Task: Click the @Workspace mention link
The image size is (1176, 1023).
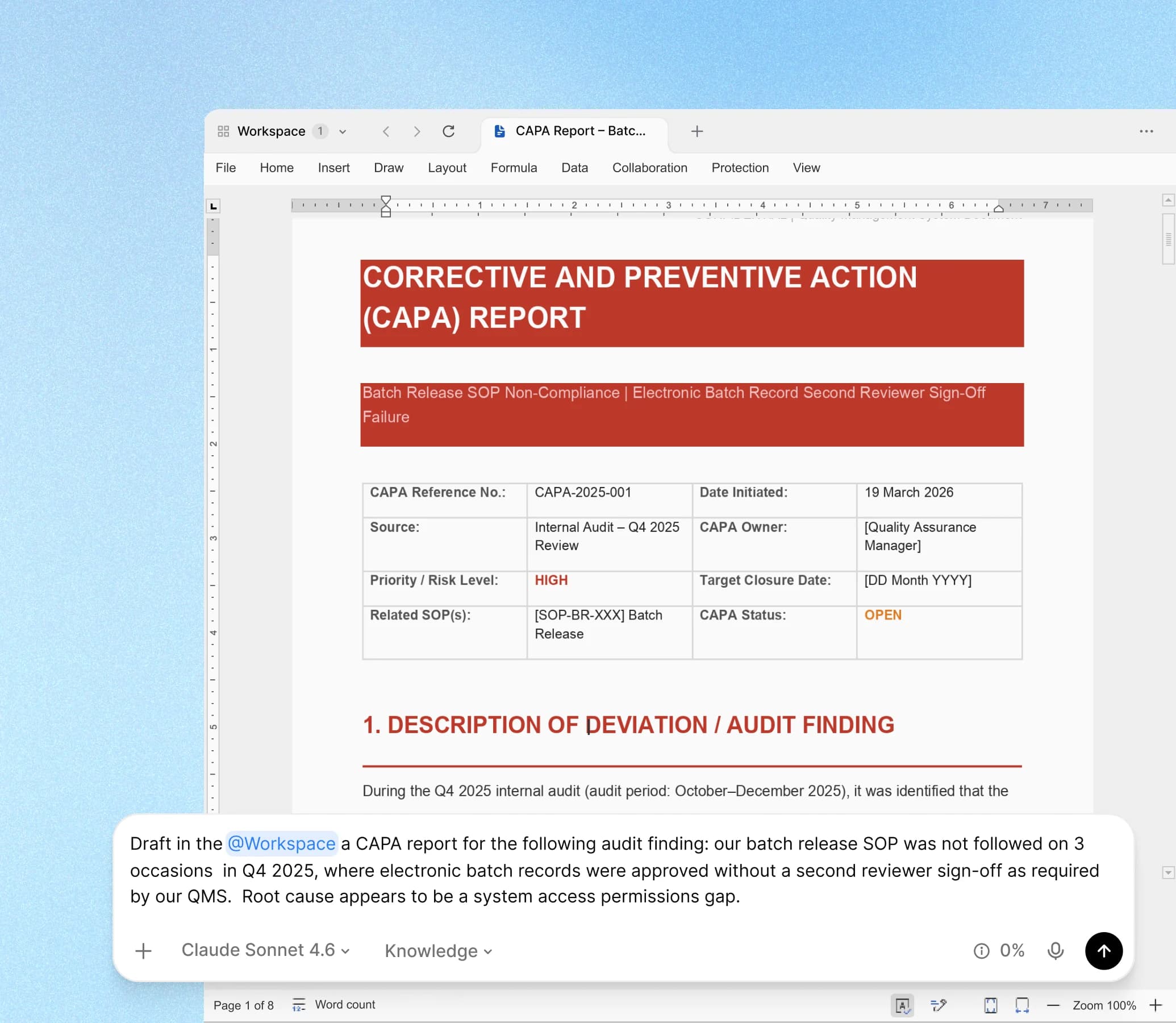Action: [x=282, y=843]
